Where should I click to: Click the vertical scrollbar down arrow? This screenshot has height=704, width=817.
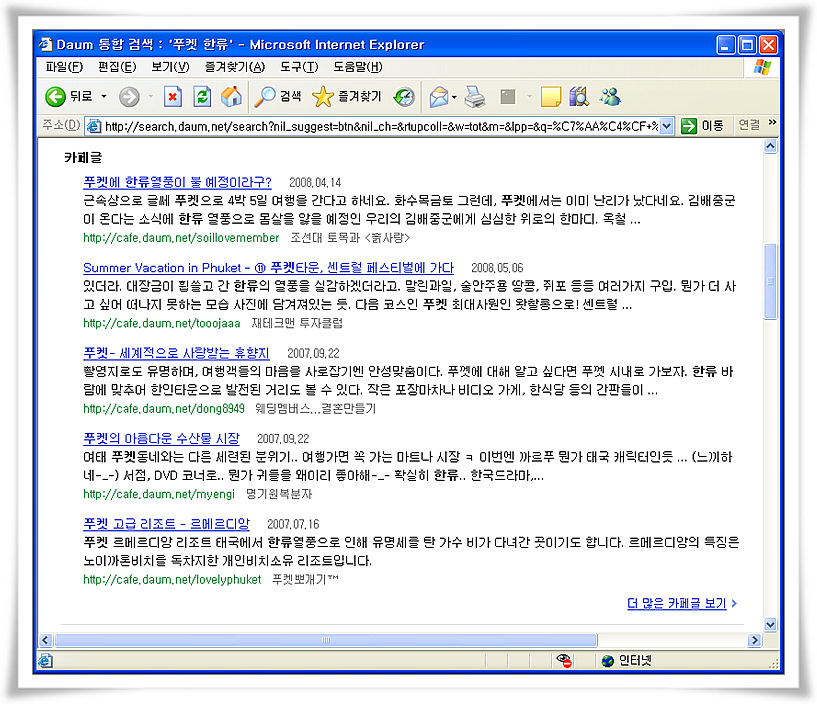click(x=770, y=624)
